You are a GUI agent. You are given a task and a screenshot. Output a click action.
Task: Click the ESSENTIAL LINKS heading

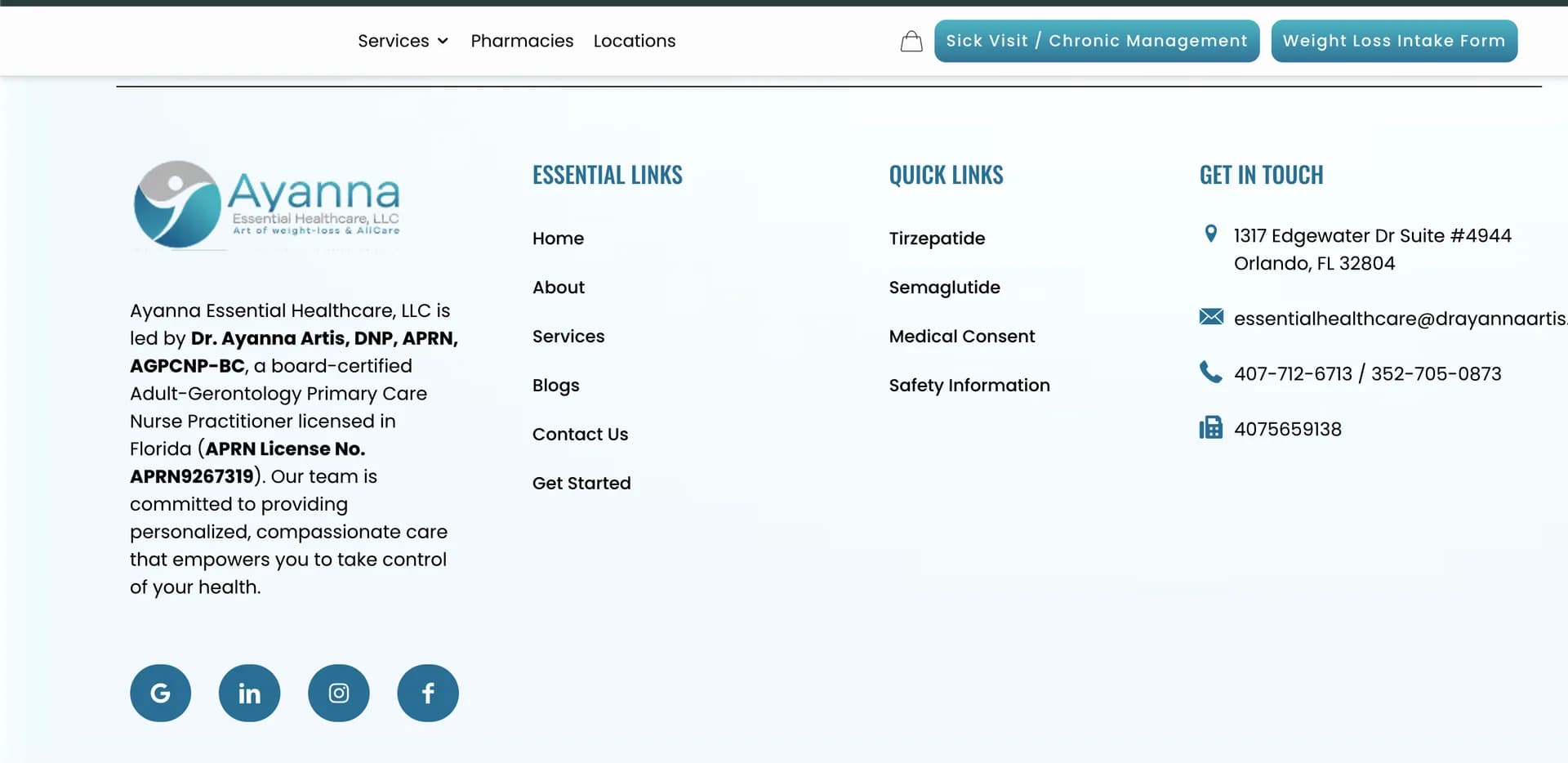(x=608, y=175)
